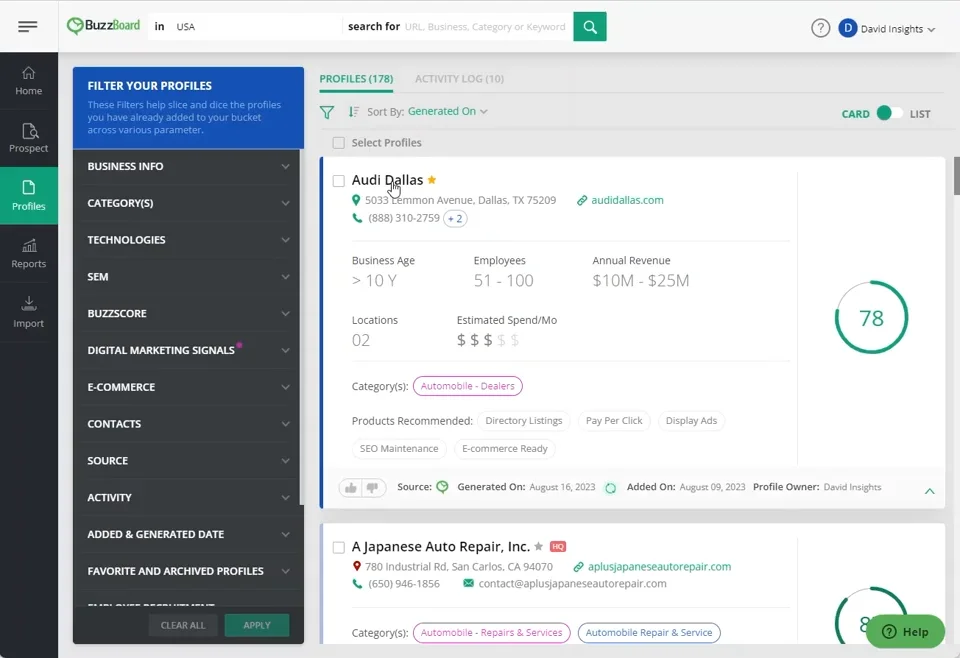Open the Audi Dallas profile title
The width and height of the screenshot is (960, 658).
coord(387,180)
